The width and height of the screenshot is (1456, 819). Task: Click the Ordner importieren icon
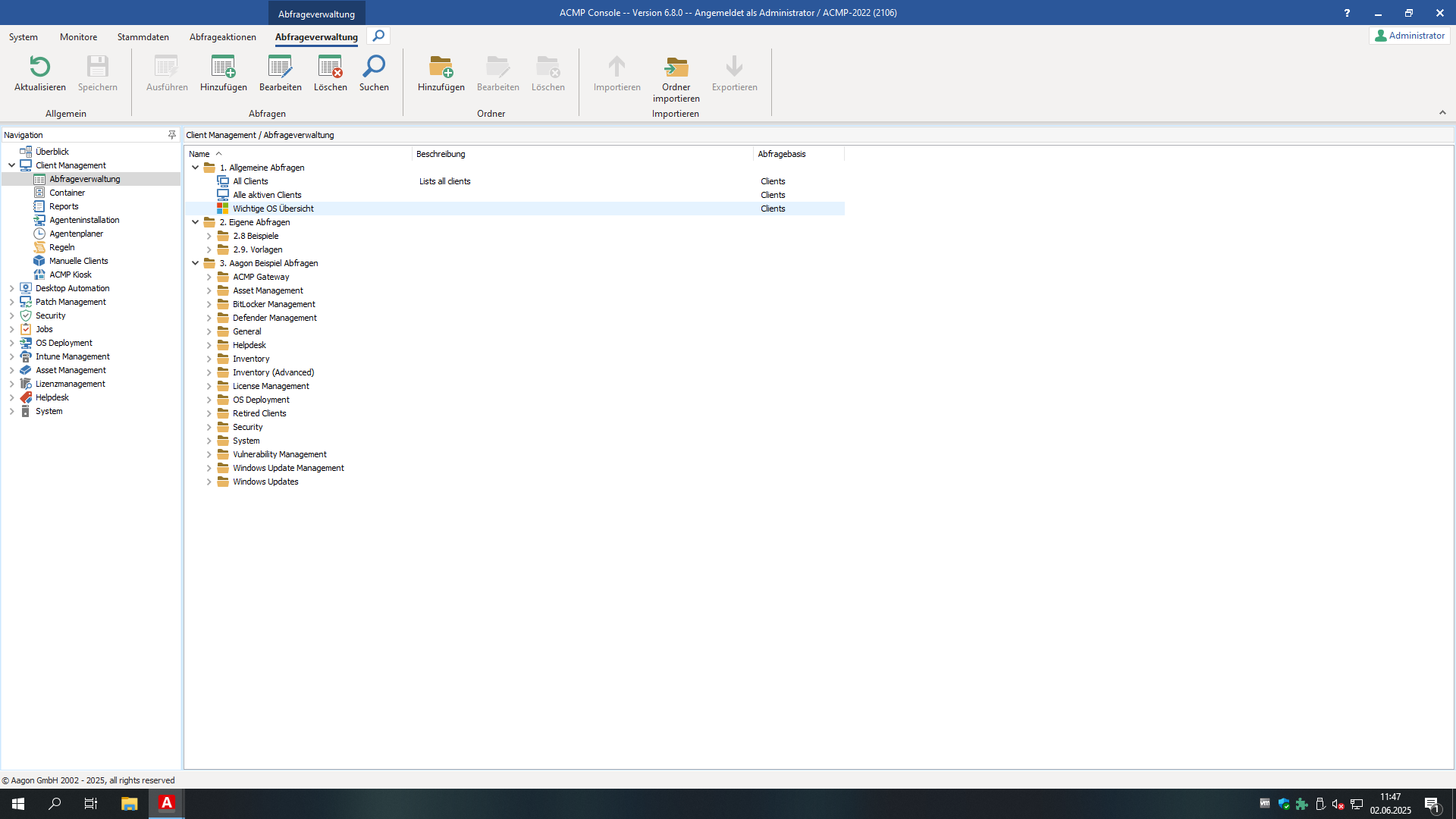pos(676,67)
